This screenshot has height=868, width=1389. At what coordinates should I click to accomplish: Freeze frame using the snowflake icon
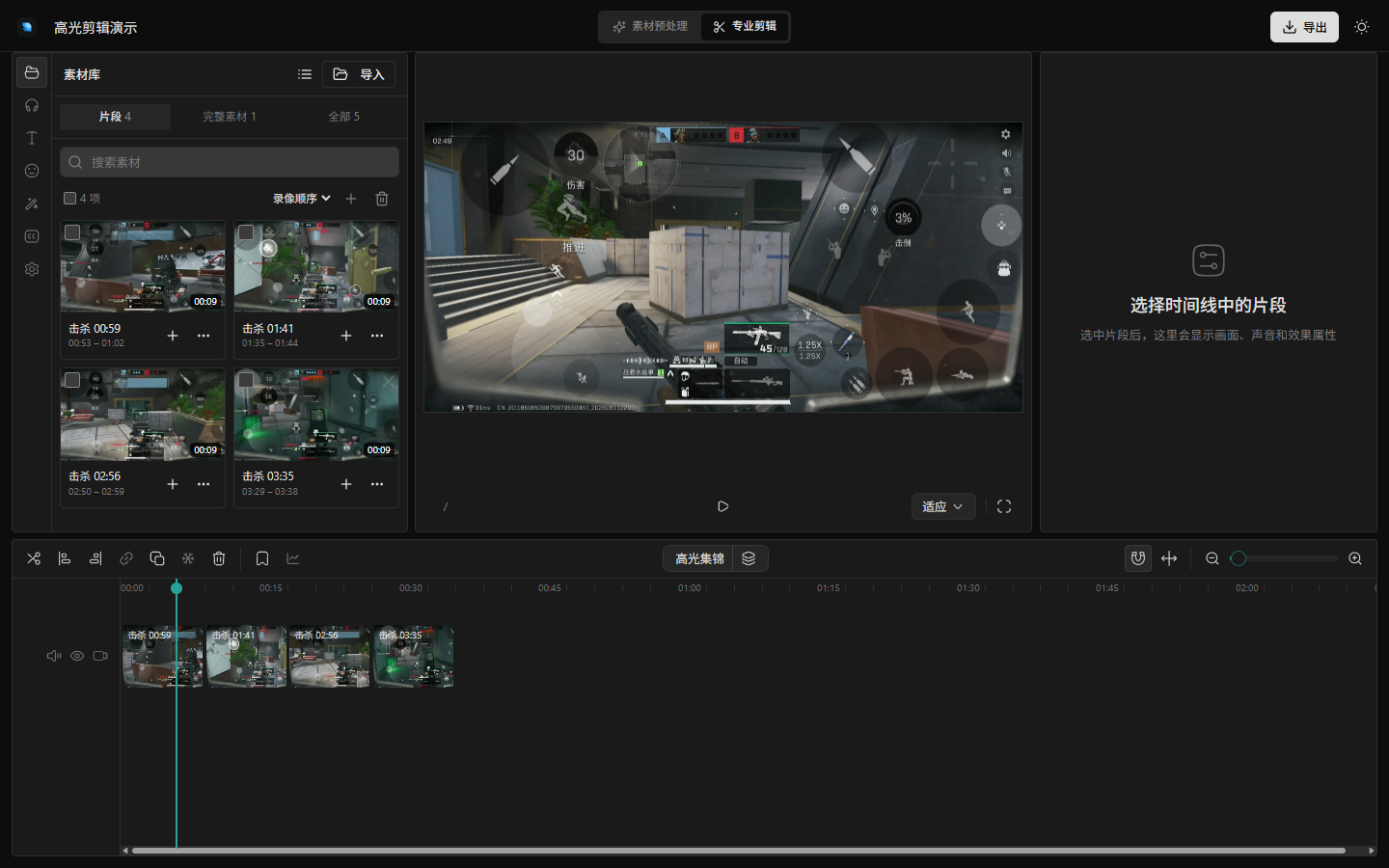coord(188,558)
